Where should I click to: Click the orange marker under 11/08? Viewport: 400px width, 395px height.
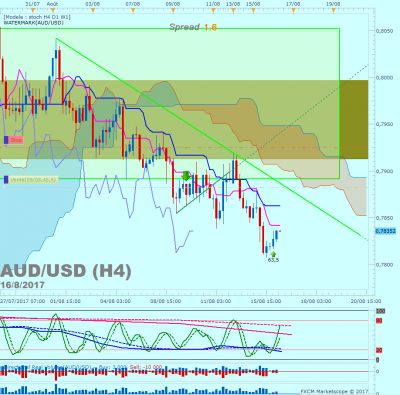(213, 10)
